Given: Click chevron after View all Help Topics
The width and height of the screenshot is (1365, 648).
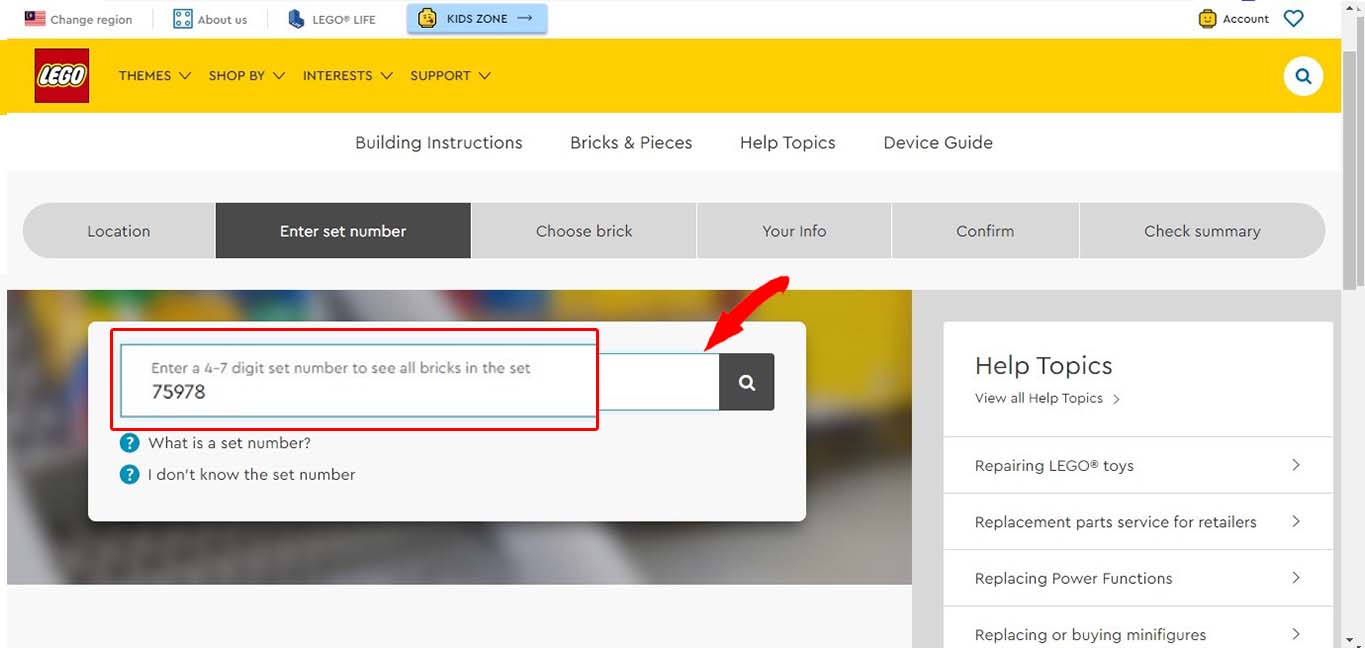Looking at the screenshot, I should pos(1116,399).
